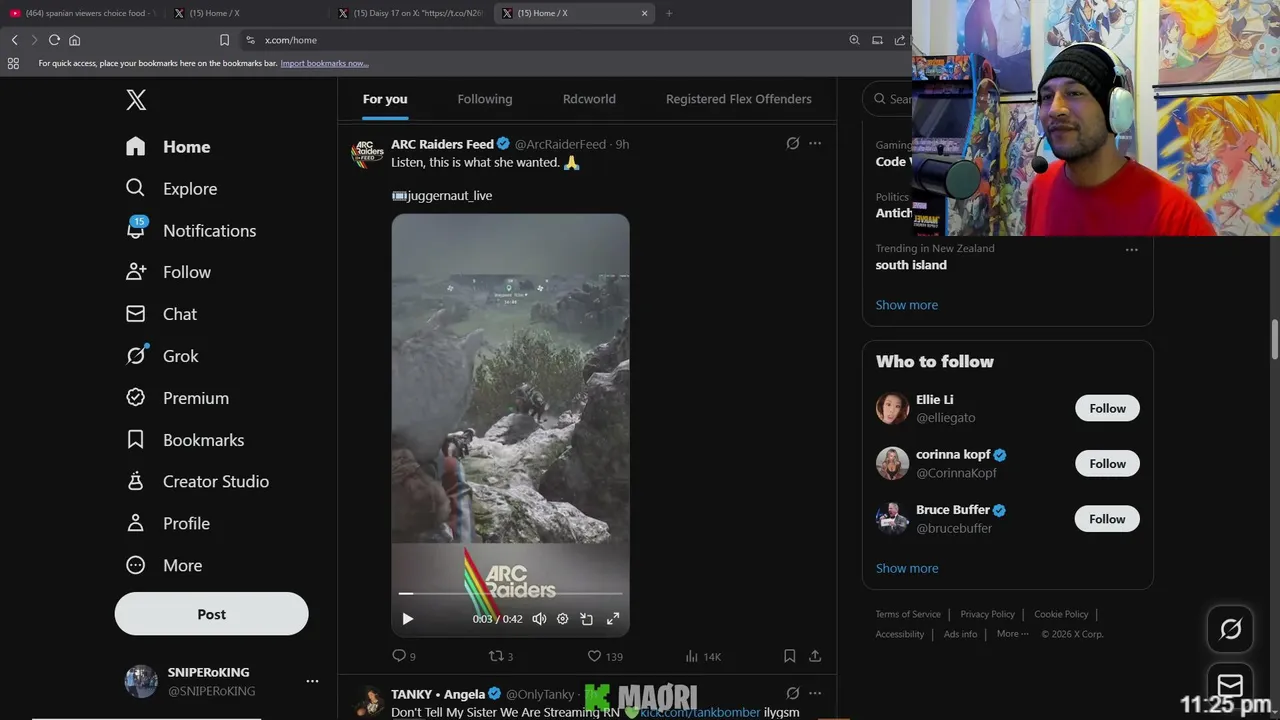Screen dimensions: 1280x720
Task: Expand the video to fullscreen
Action: pos(613,619)
